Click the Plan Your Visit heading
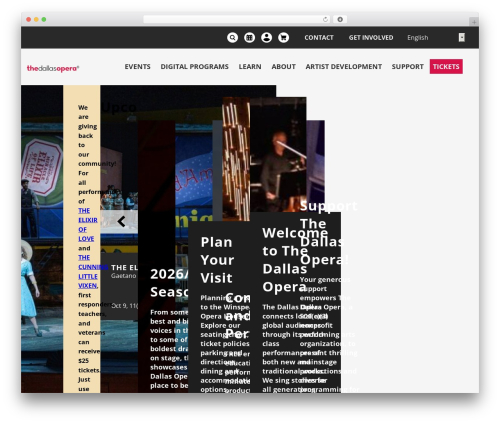The image size is (500, 423). 217,260
